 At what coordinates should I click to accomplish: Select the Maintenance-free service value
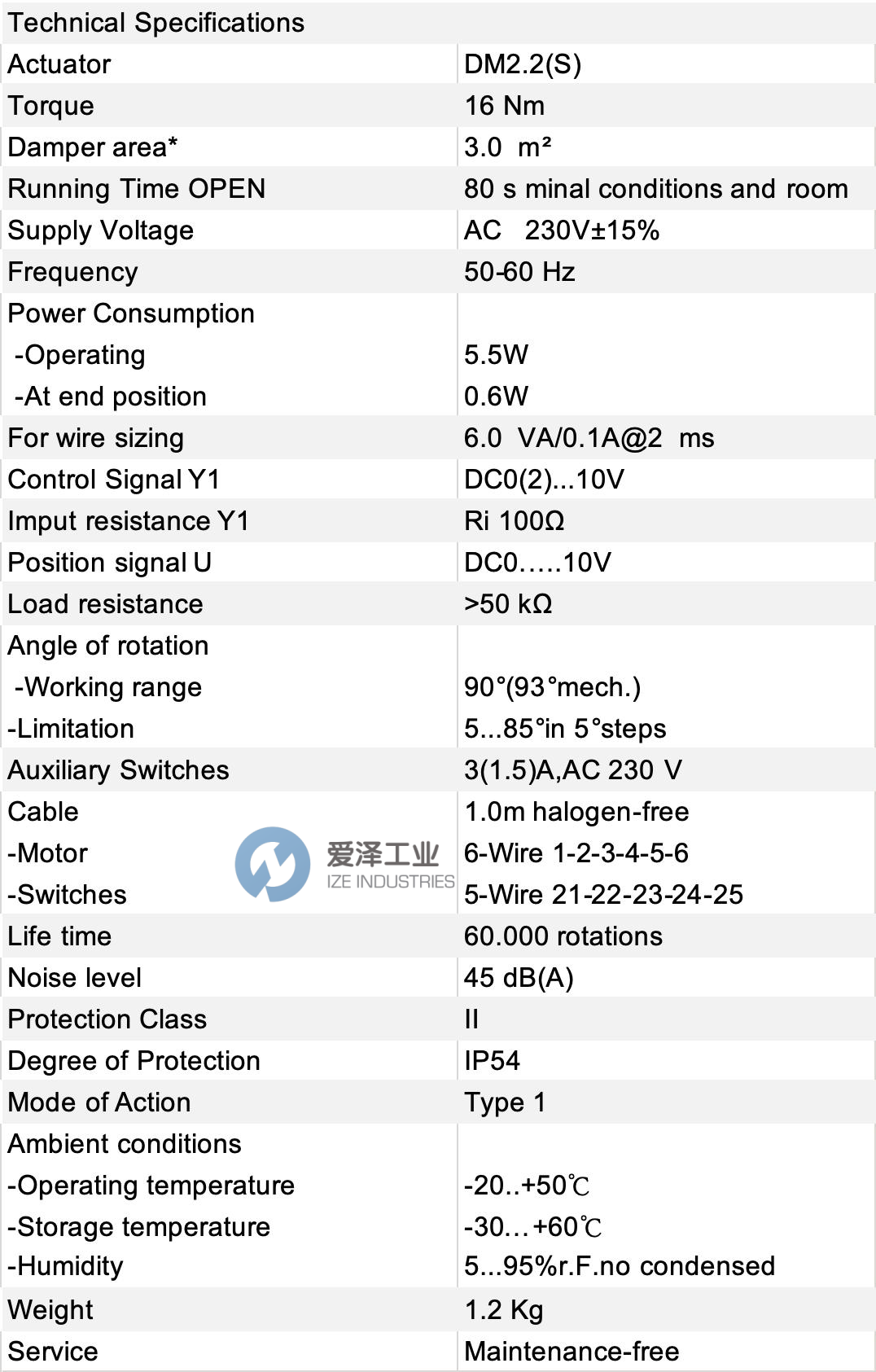572,1352
